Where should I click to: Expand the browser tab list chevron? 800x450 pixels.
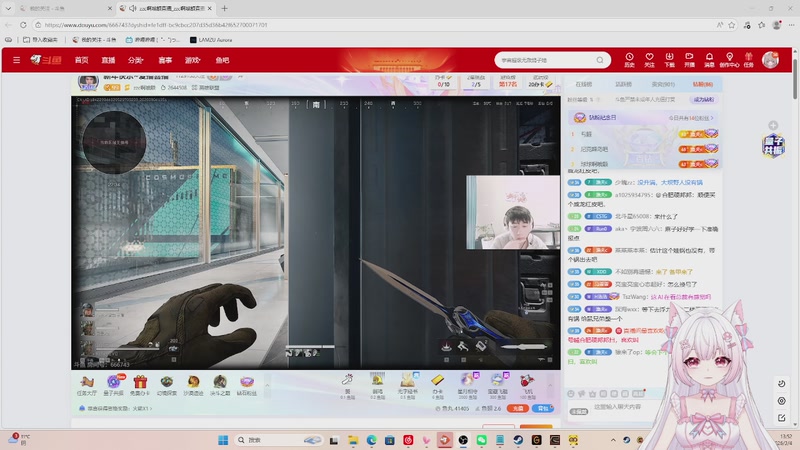pyautogui.click(x=8, y=8)
